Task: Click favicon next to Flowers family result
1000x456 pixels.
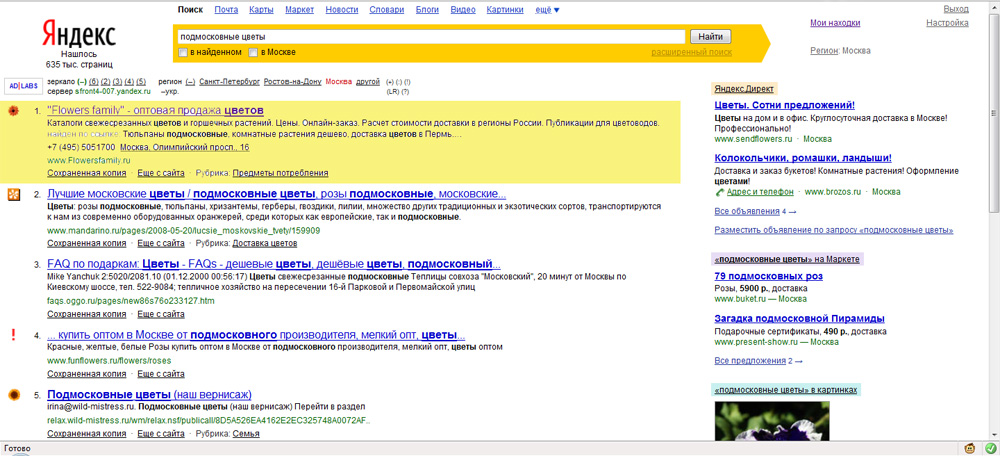Action: pyautogui.click(x=13, y=111)
